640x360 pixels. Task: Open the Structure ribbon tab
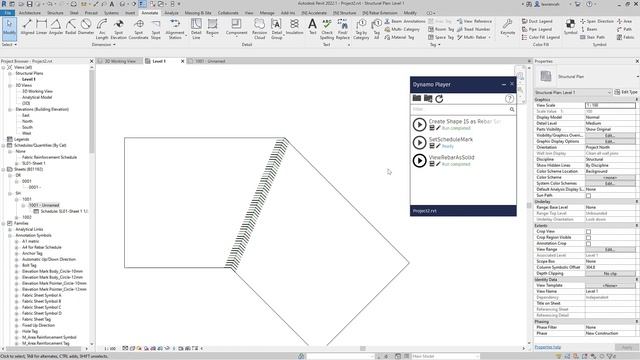[55, 13]
